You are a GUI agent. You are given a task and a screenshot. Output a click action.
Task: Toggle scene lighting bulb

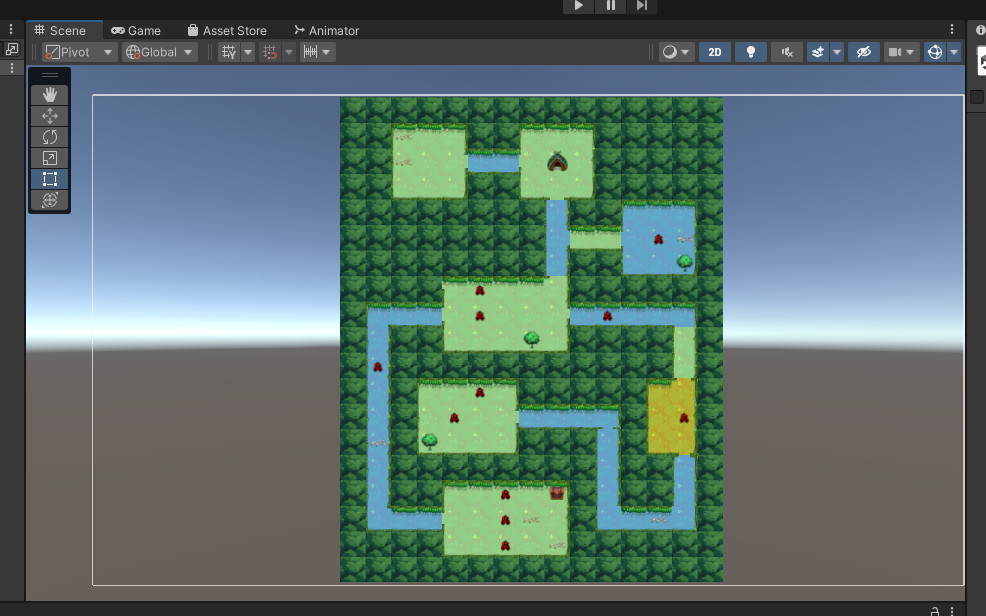(751, 52)
